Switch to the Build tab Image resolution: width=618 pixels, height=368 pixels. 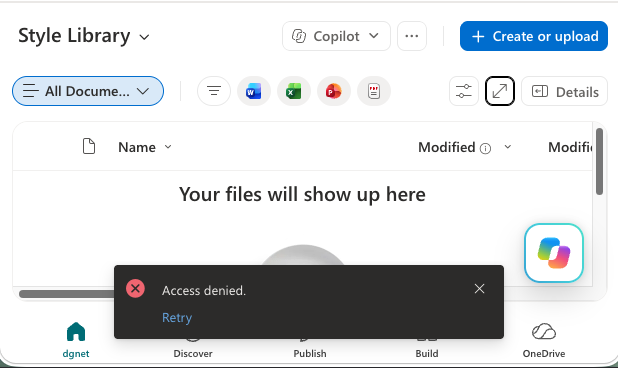427,347
